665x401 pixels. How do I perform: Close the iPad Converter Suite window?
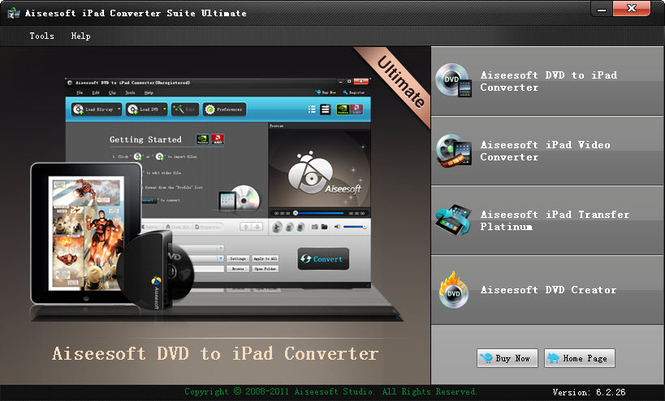(631, 8)
